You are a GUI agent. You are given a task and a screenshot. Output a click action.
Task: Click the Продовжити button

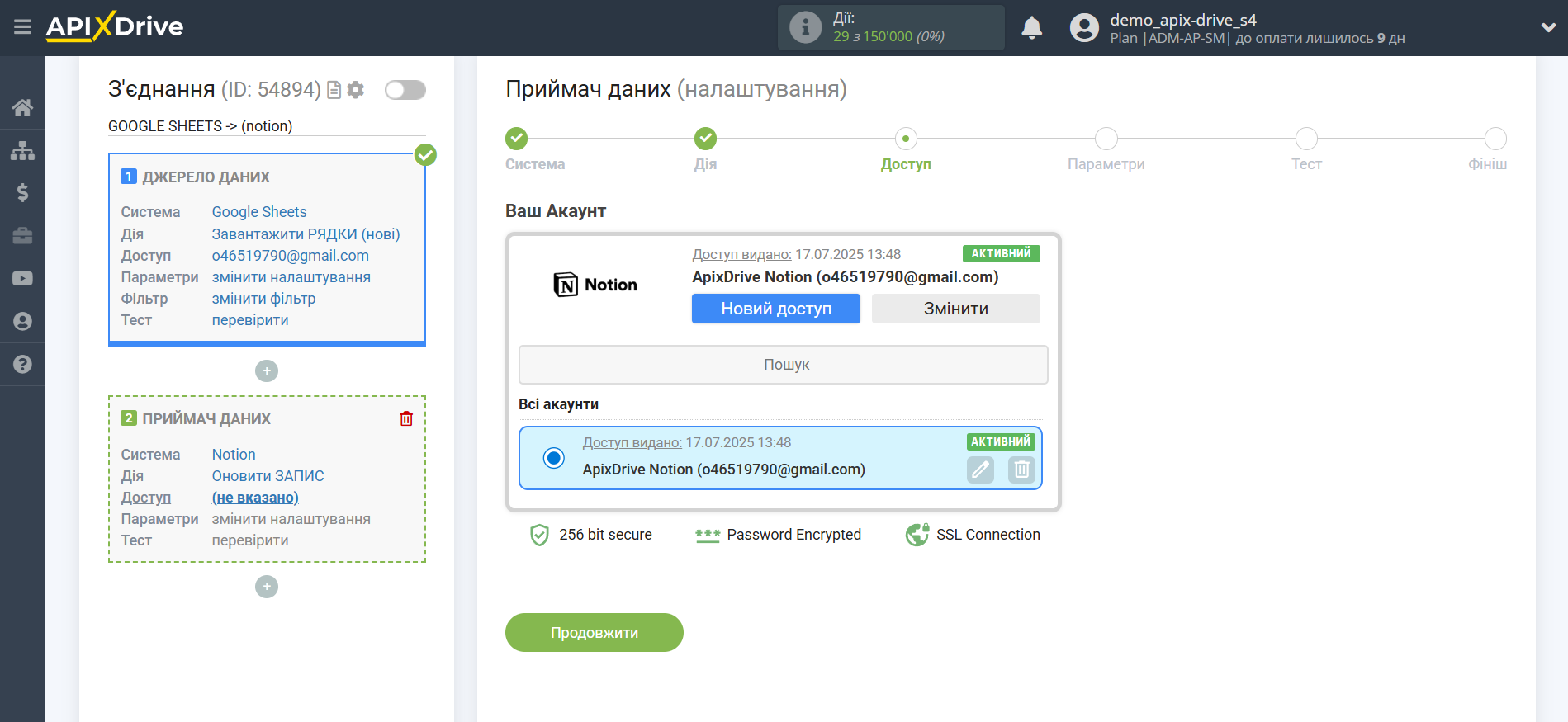point(595,633)
